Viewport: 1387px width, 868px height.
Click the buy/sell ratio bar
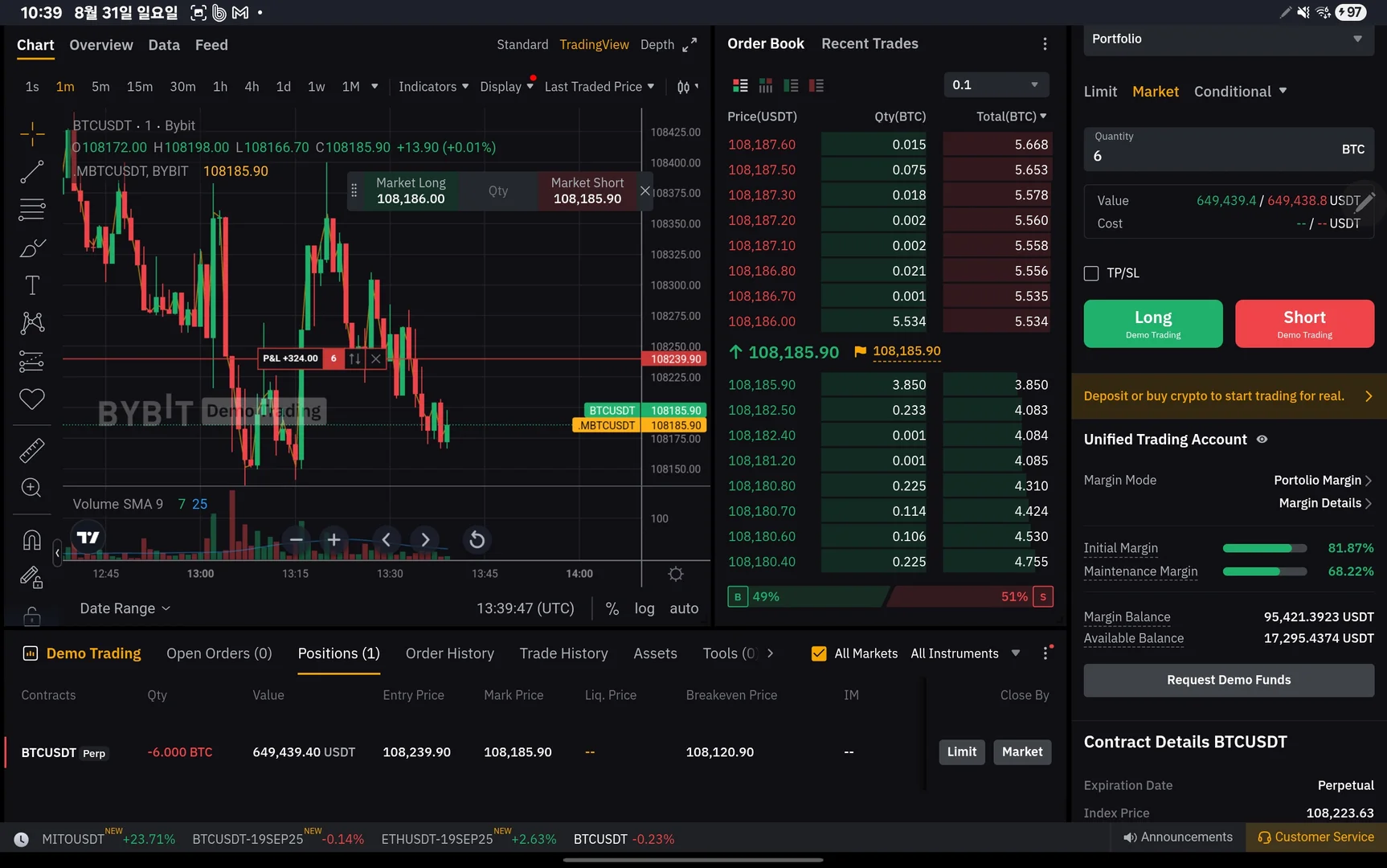click(x=890, y=596)
